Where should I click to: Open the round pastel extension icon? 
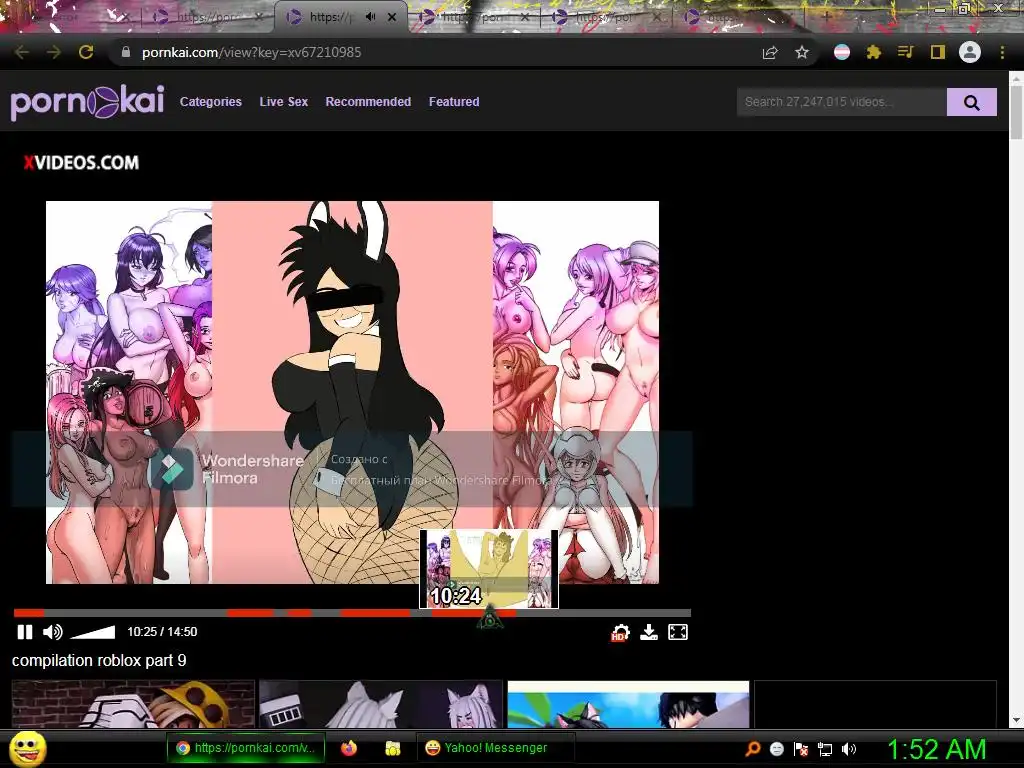point(842,52)
